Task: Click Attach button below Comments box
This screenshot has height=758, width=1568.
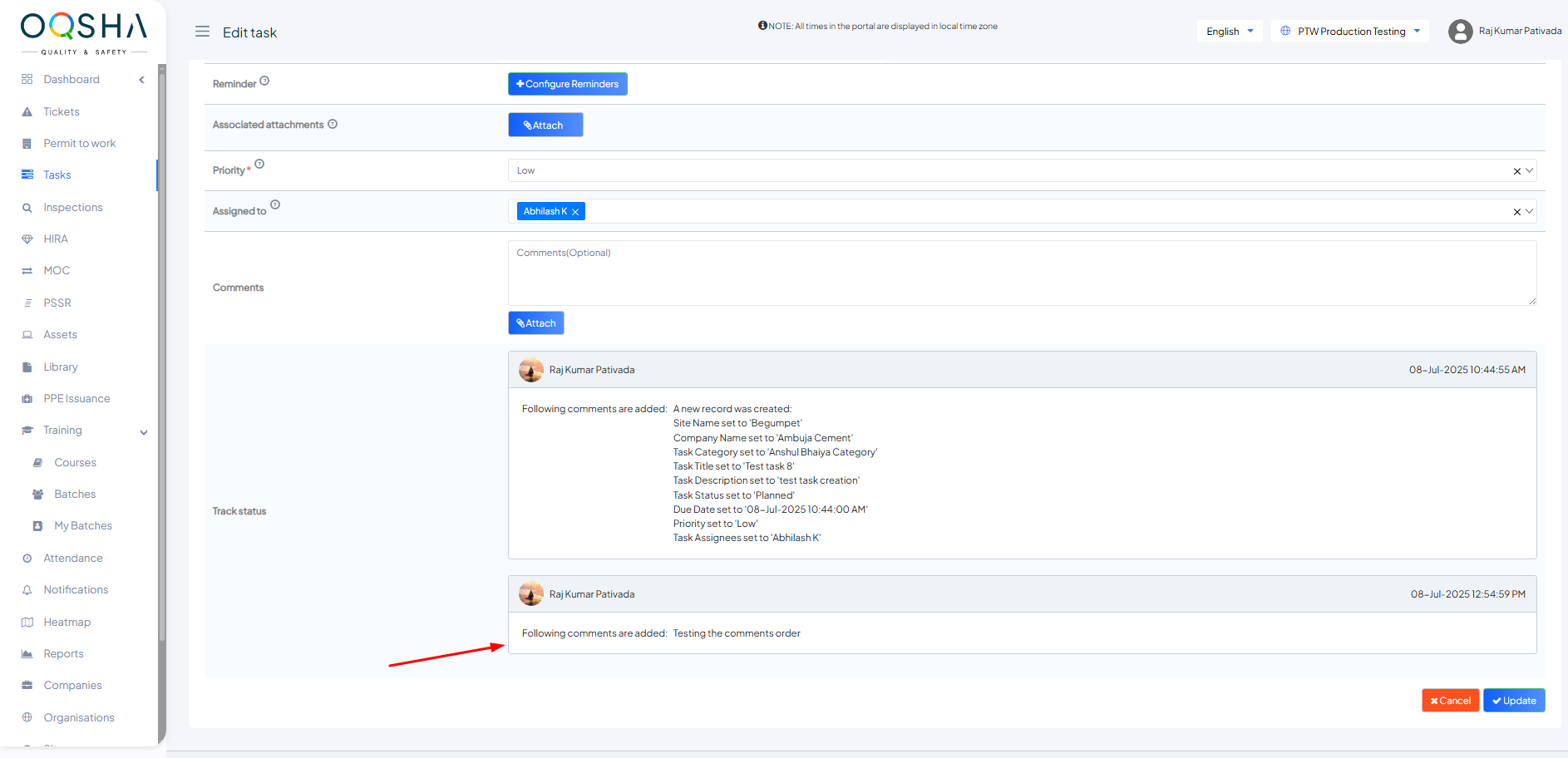Action: coord(536,323)
